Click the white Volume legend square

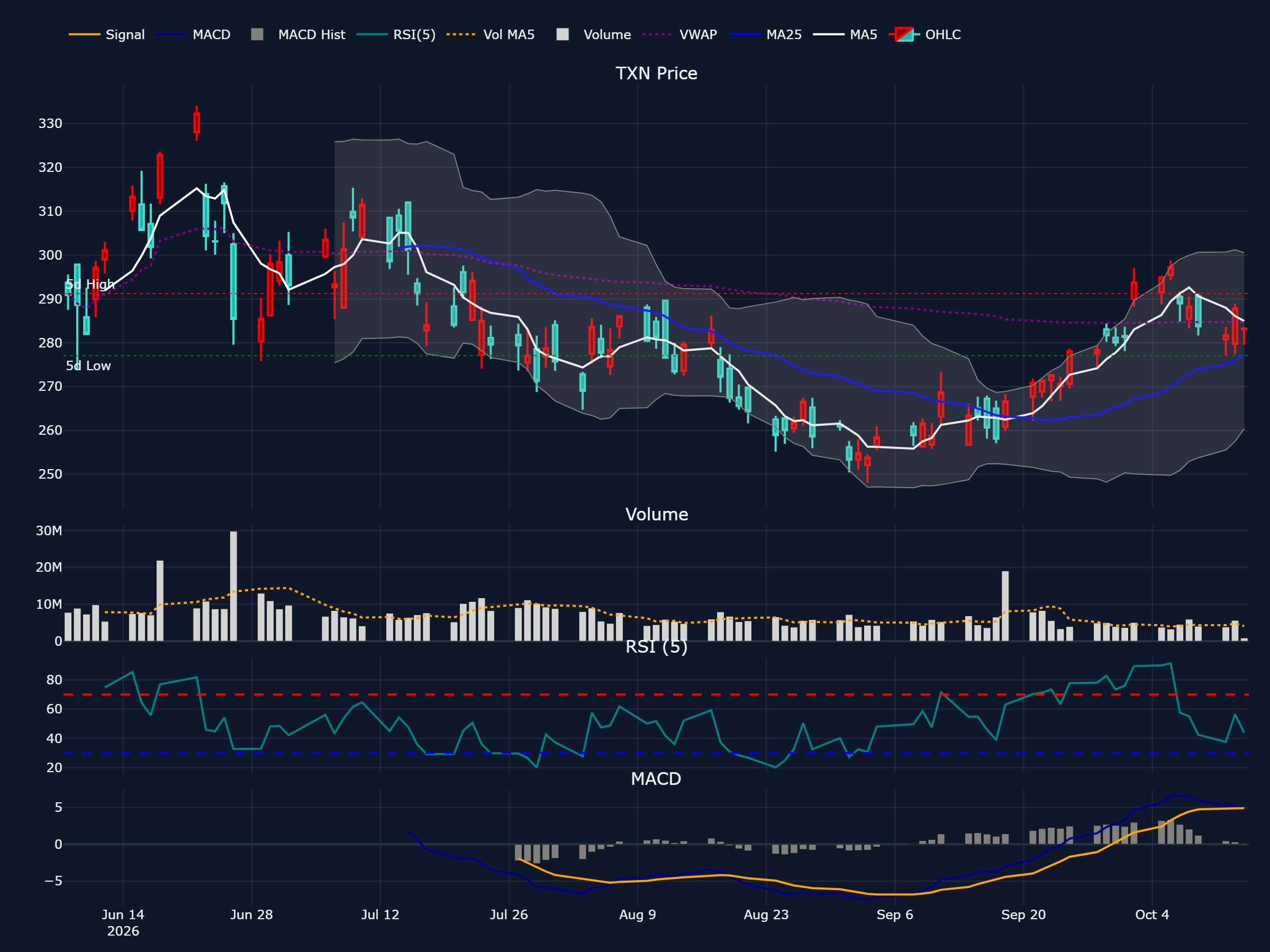click(563, 34)
